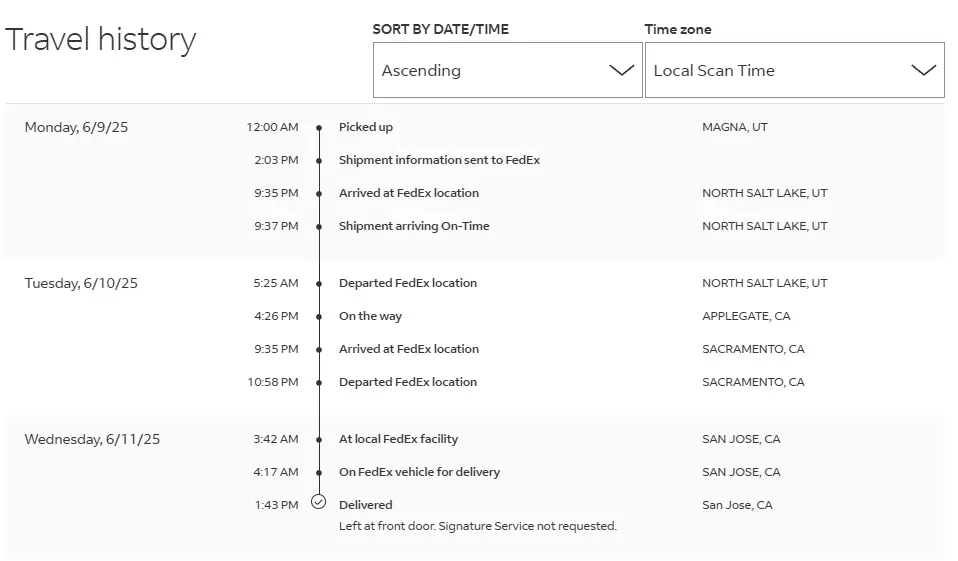The width and height of the screenshot is (958, 561).
Task: Open the Sort by Date/Time dropdown
Action: [507, 70]
